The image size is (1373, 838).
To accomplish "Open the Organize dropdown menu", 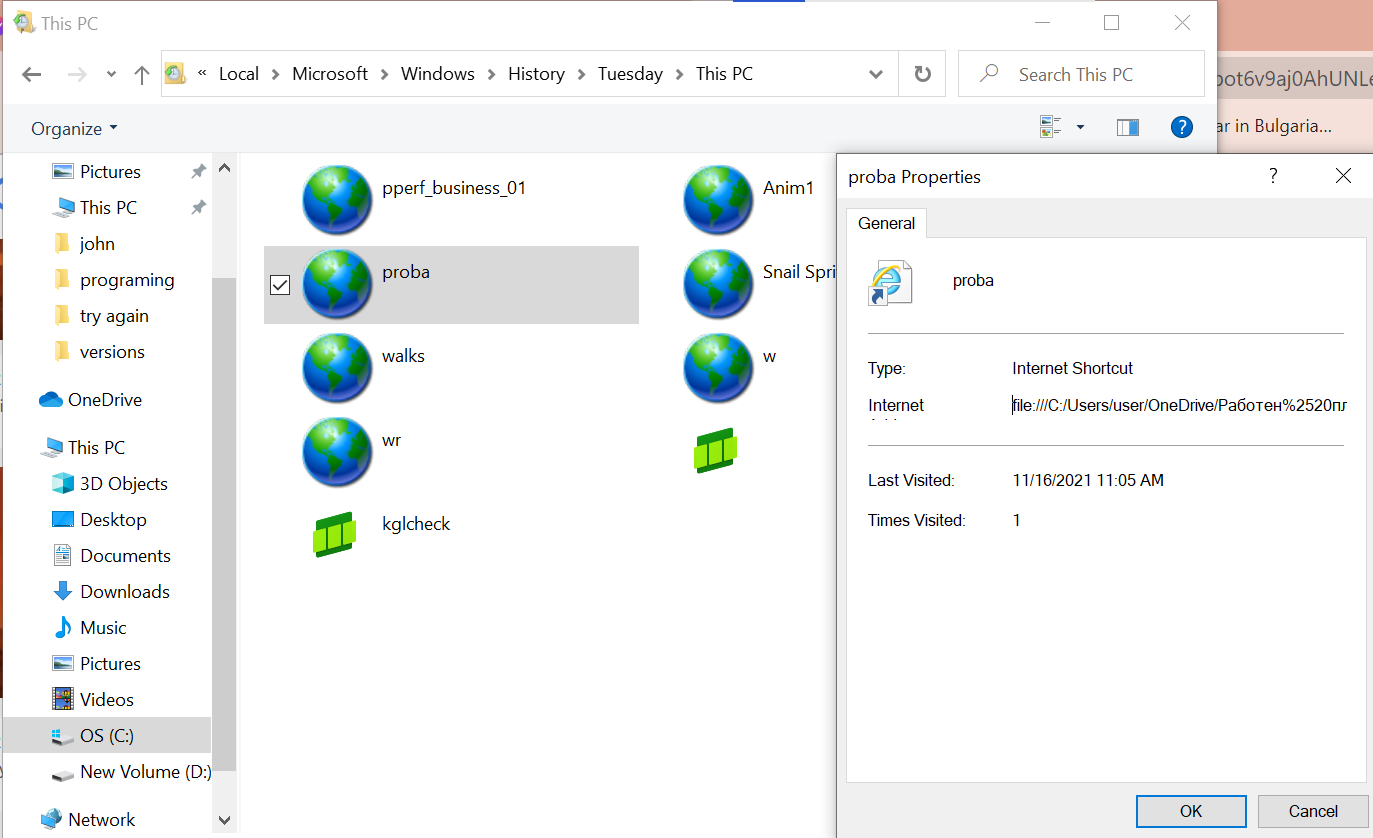I will point(74,128).
